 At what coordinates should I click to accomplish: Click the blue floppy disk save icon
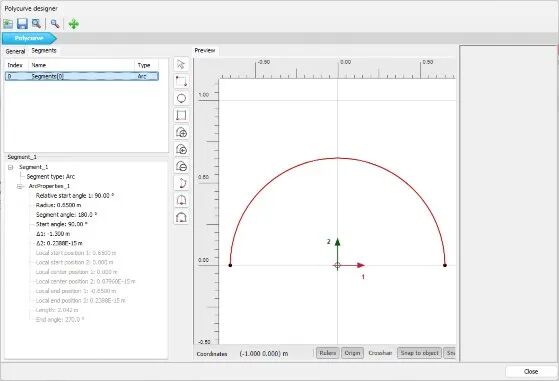point(22,24)
